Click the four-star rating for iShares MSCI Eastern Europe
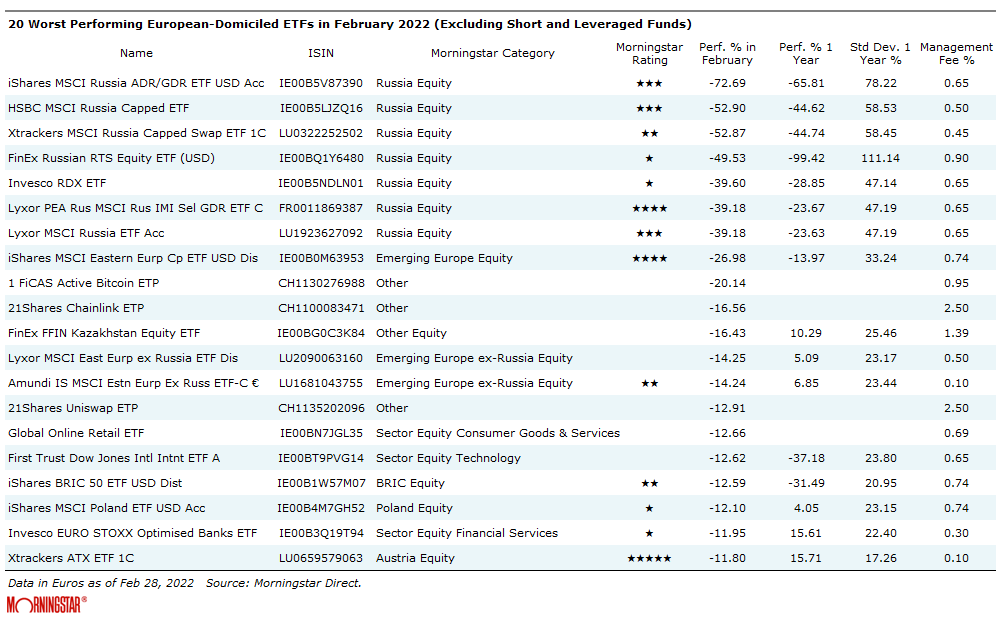This screenshot has height=623, width=1001. click(x=648, y=258)
